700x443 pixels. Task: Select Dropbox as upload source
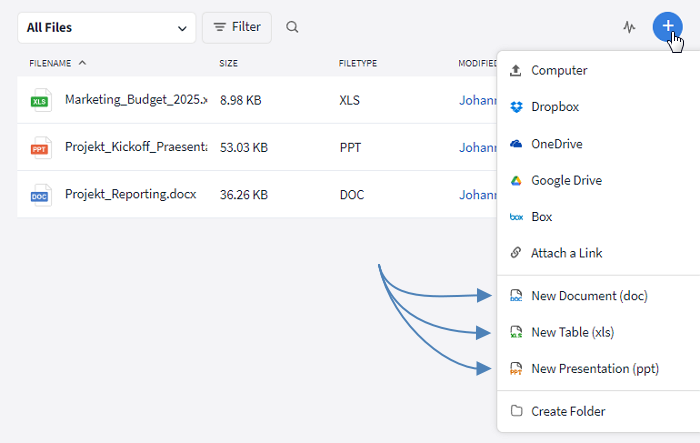coord(555,107)
